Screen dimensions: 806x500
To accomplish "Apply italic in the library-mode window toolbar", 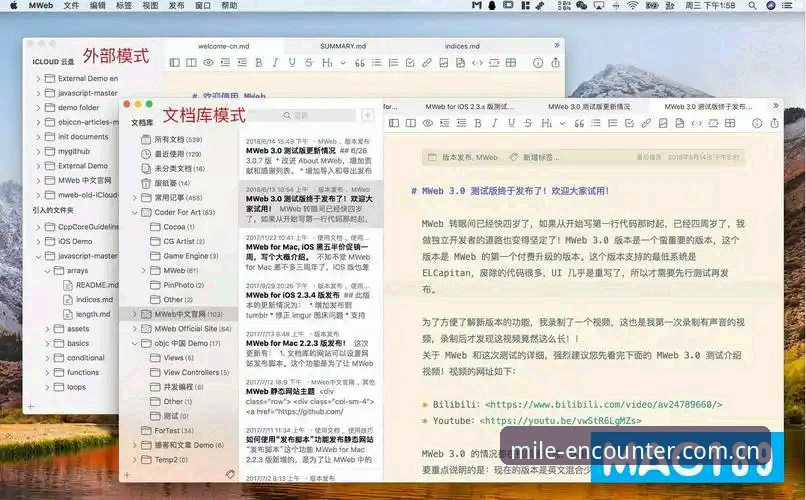I will coord(494,123).
